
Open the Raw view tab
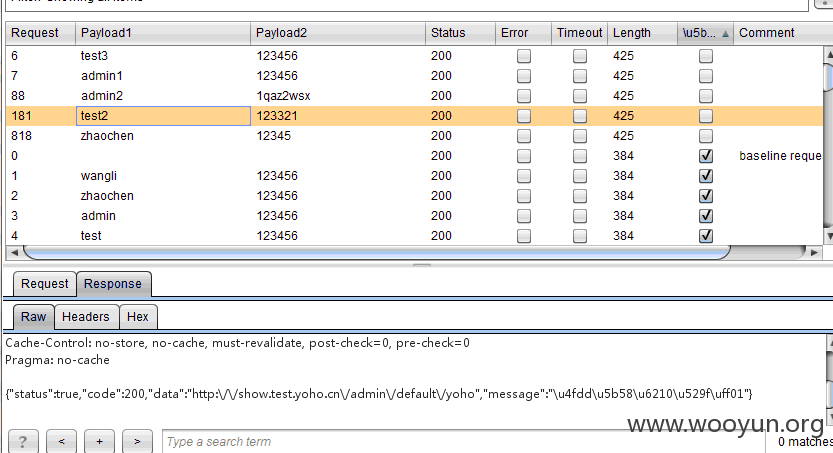pos(33,317)
